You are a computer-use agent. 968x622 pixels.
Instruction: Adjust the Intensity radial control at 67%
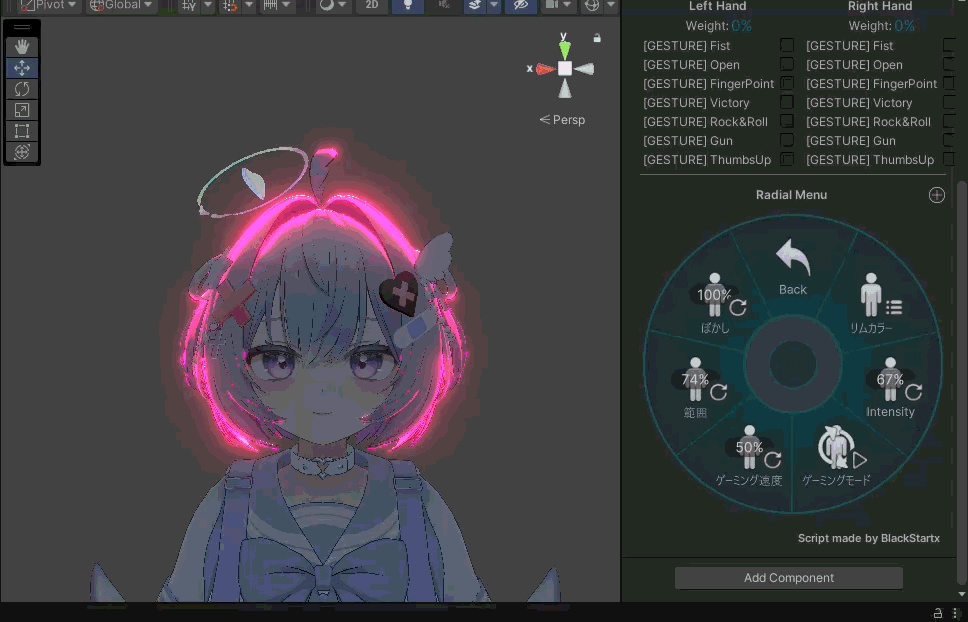[x=890, y=388]
